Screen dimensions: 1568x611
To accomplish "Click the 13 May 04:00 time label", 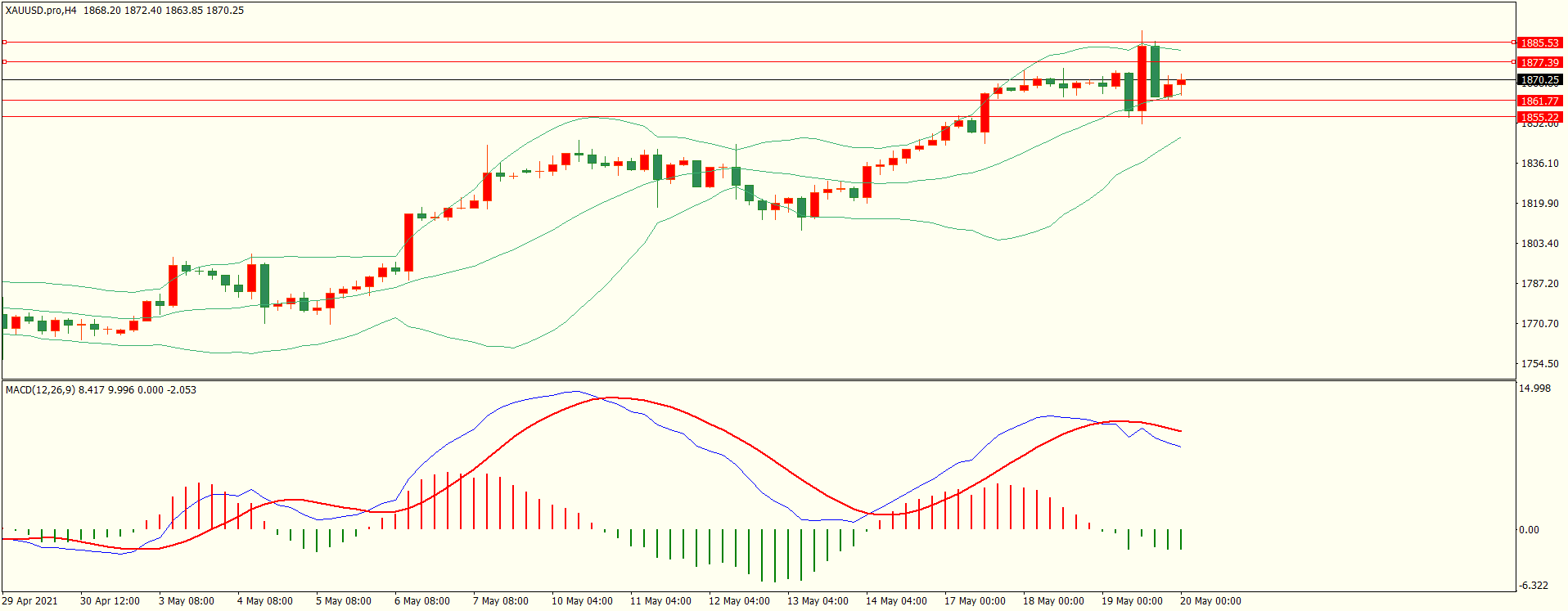I will [818, 601].
